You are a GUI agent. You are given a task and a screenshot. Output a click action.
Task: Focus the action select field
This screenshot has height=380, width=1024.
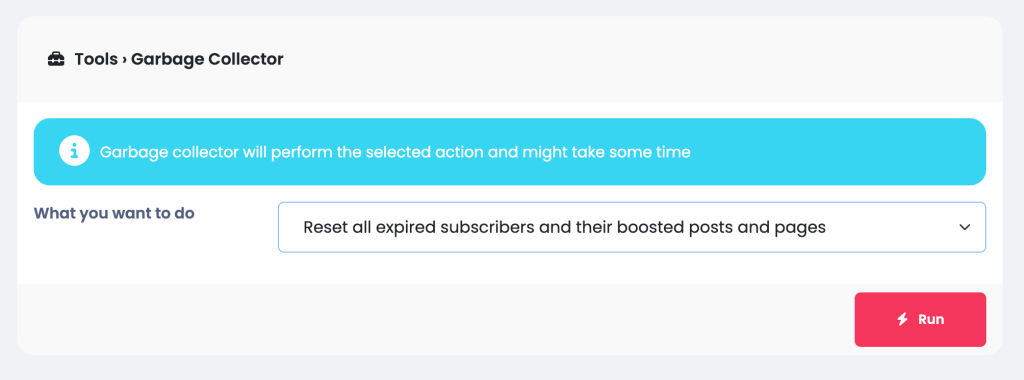[632, 227]
